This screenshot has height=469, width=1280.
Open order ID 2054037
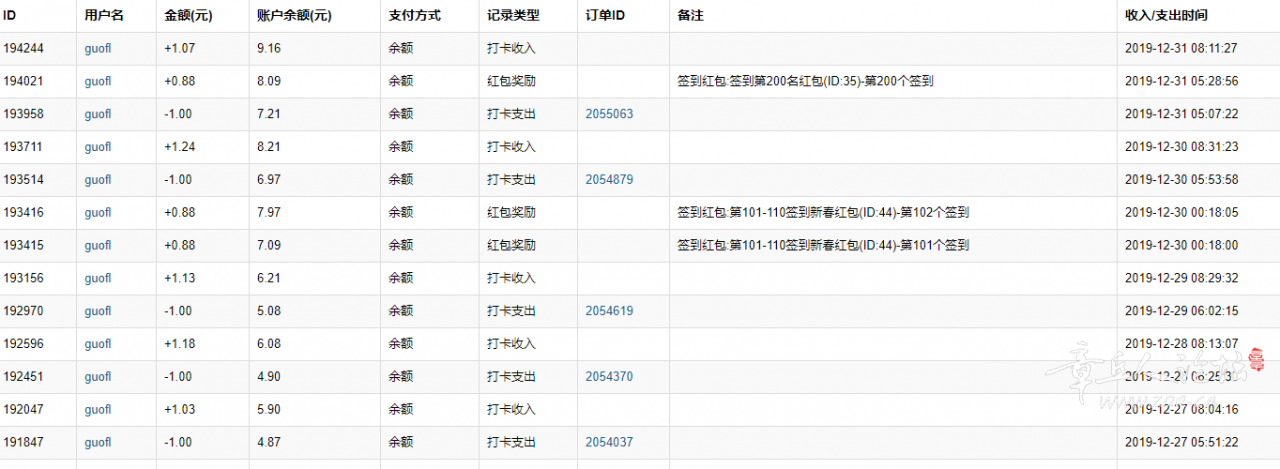coord(609,443)
